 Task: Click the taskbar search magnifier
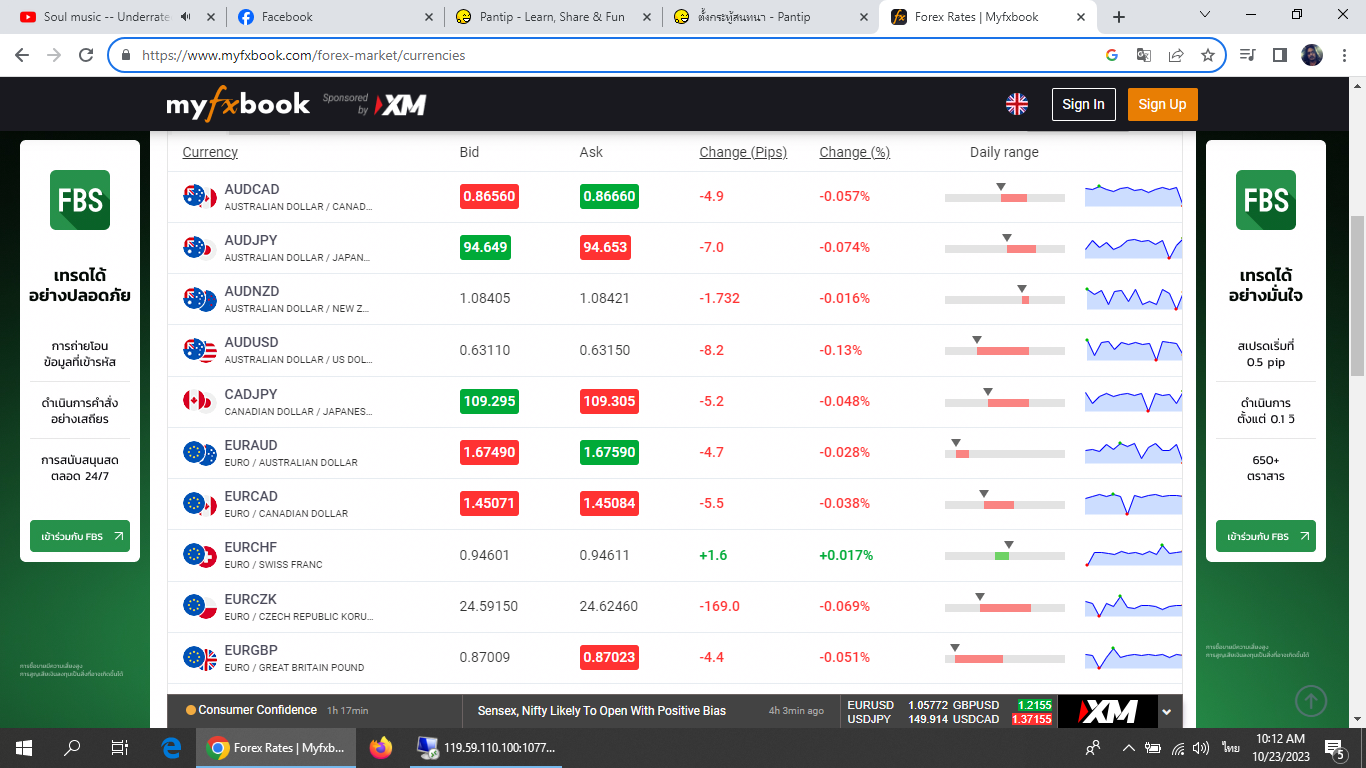(x=72, y=747)
